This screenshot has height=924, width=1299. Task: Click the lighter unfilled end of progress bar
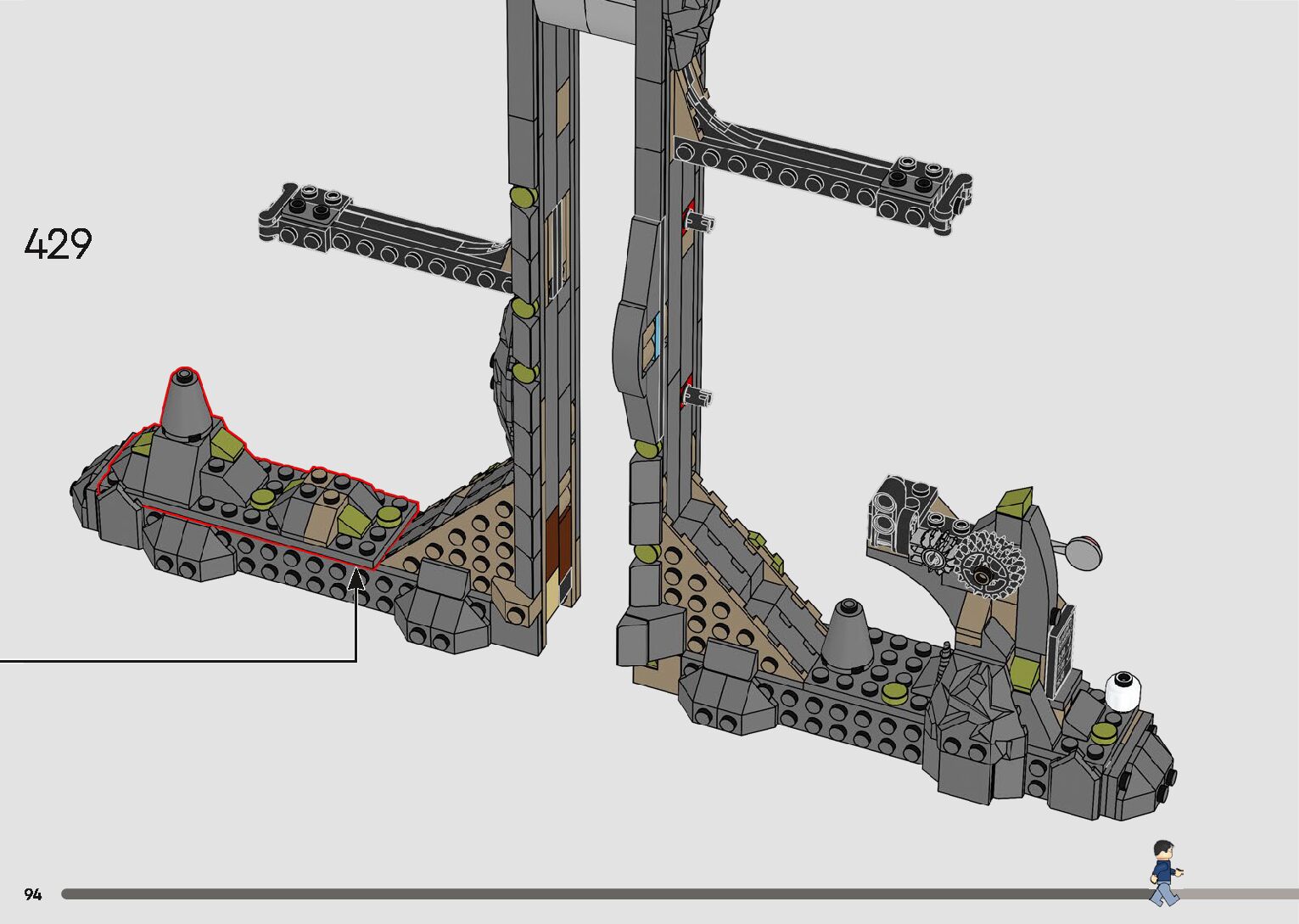[x=1239, y=893]
